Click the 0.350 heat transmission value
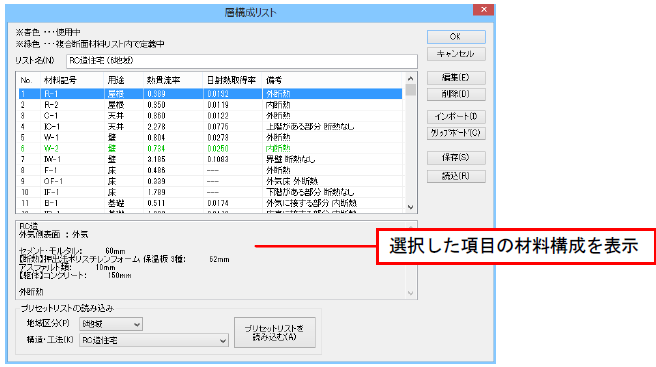Screen dimensions: 656x367 point(156,105)
